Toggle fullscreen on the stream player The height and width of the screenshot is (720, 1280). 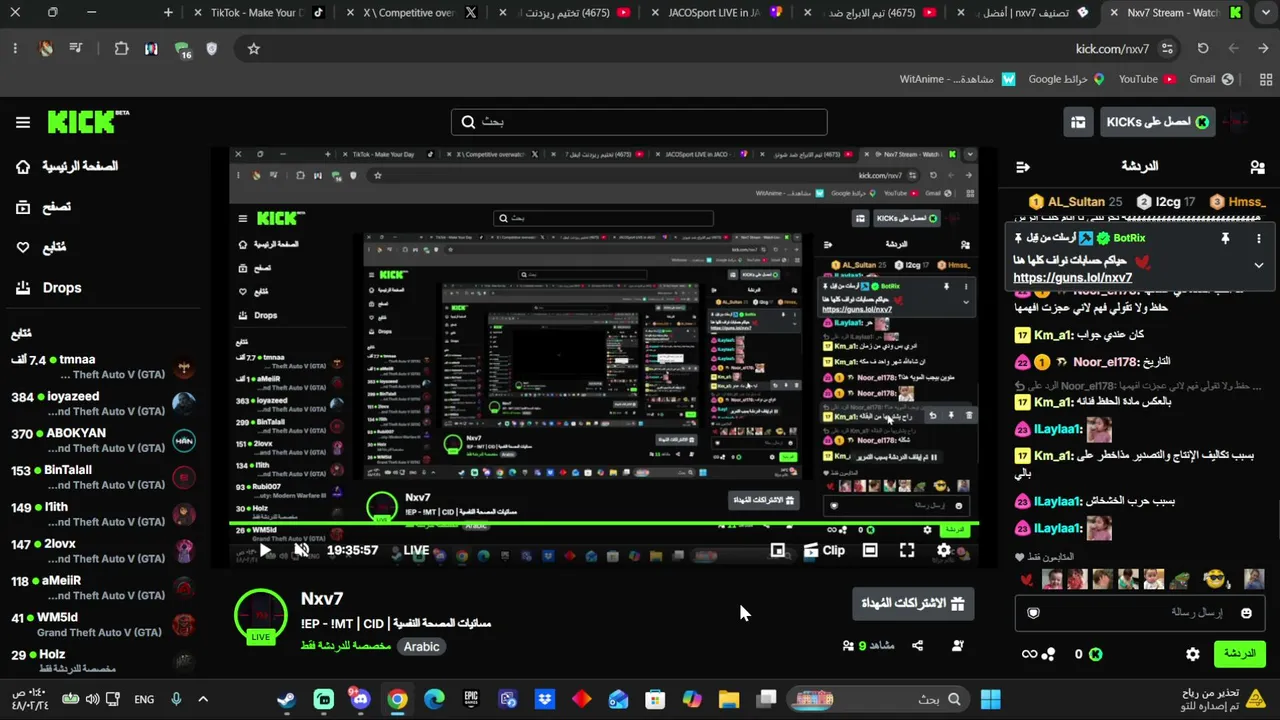point(907,550)
